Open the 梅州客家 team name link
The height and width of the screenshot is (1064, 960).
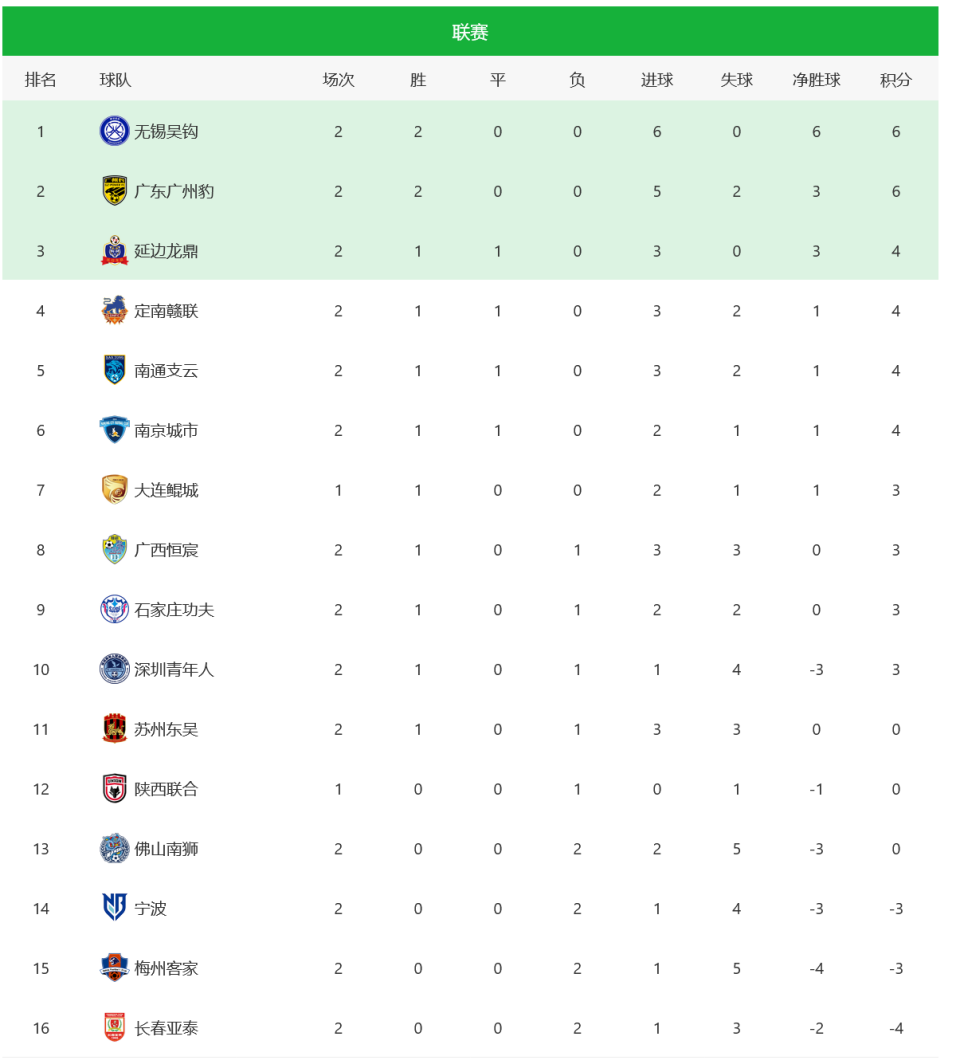(166, 968)
